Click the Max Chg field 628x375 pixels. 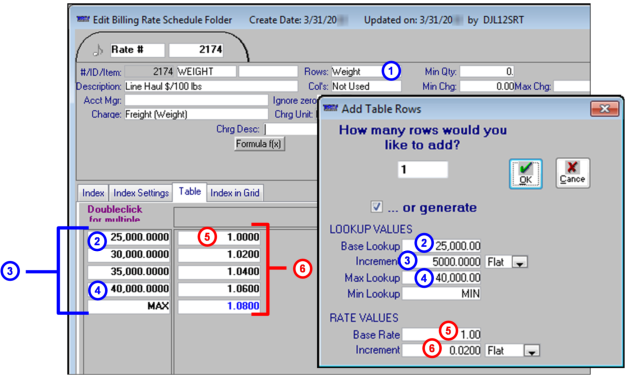[x=572, y=86]
